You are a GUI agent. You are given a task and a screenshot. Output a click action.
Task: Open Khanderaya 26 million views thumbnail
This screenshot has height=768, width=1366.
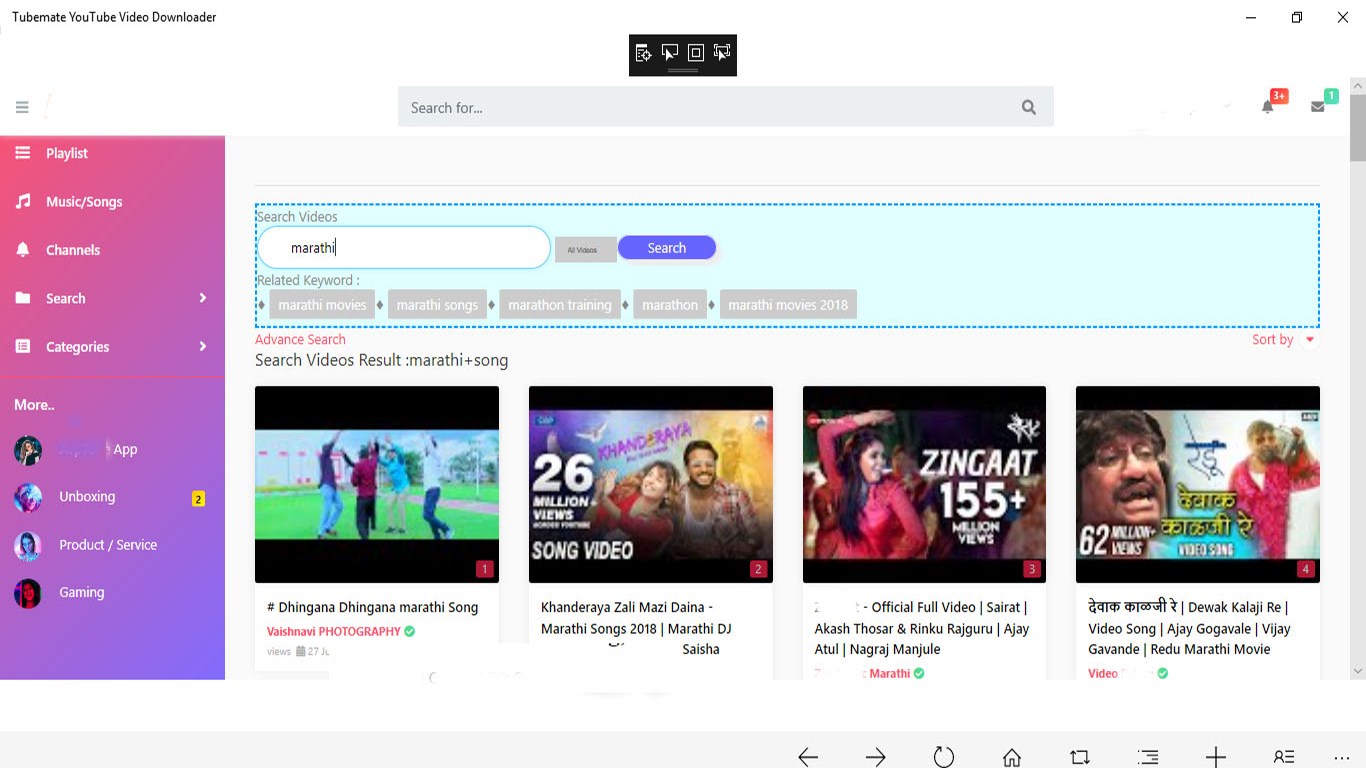[651, 484]
